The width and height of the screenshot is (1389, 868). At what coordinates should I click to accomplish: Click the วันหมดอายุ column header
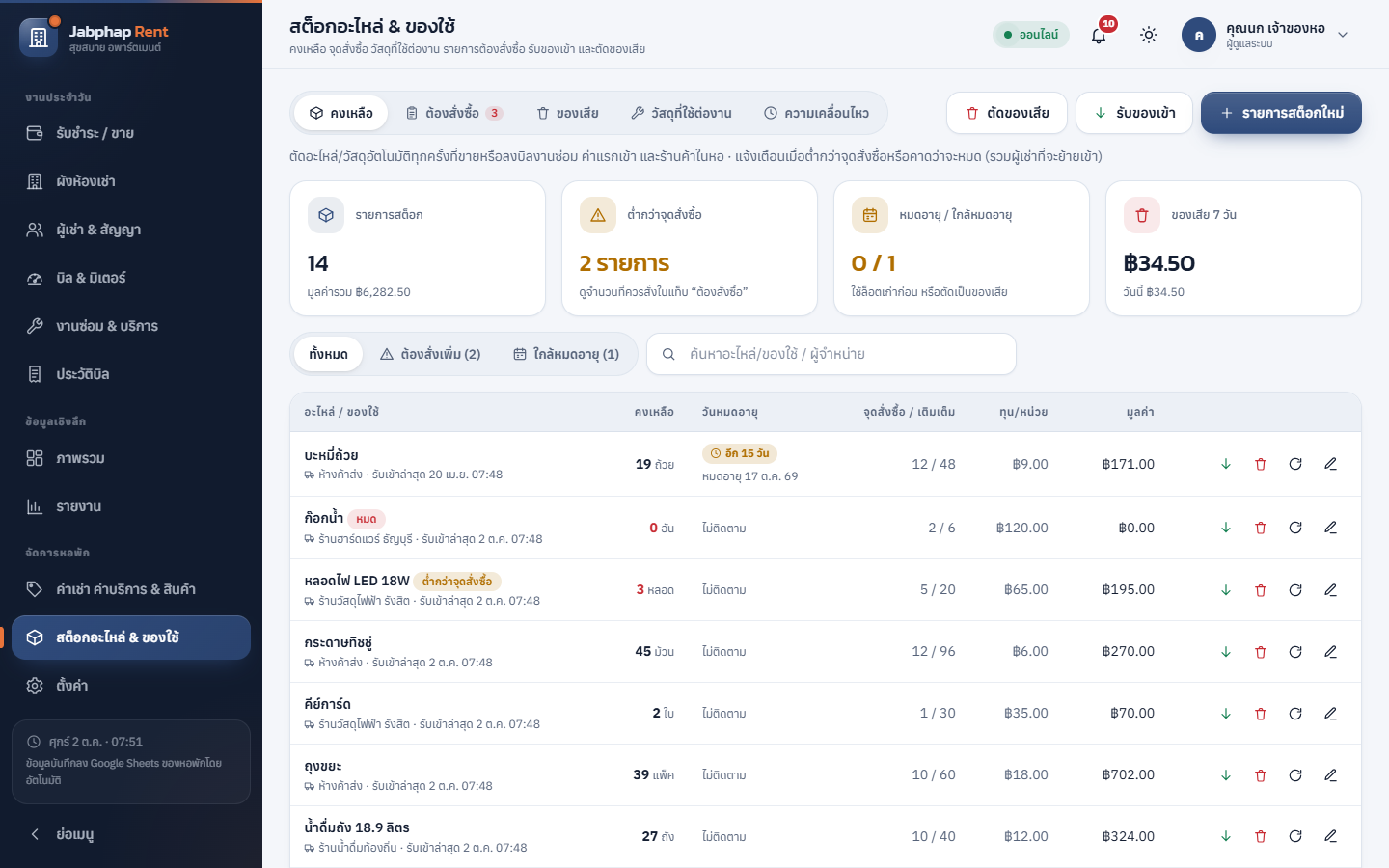click(x=730, y=412)
